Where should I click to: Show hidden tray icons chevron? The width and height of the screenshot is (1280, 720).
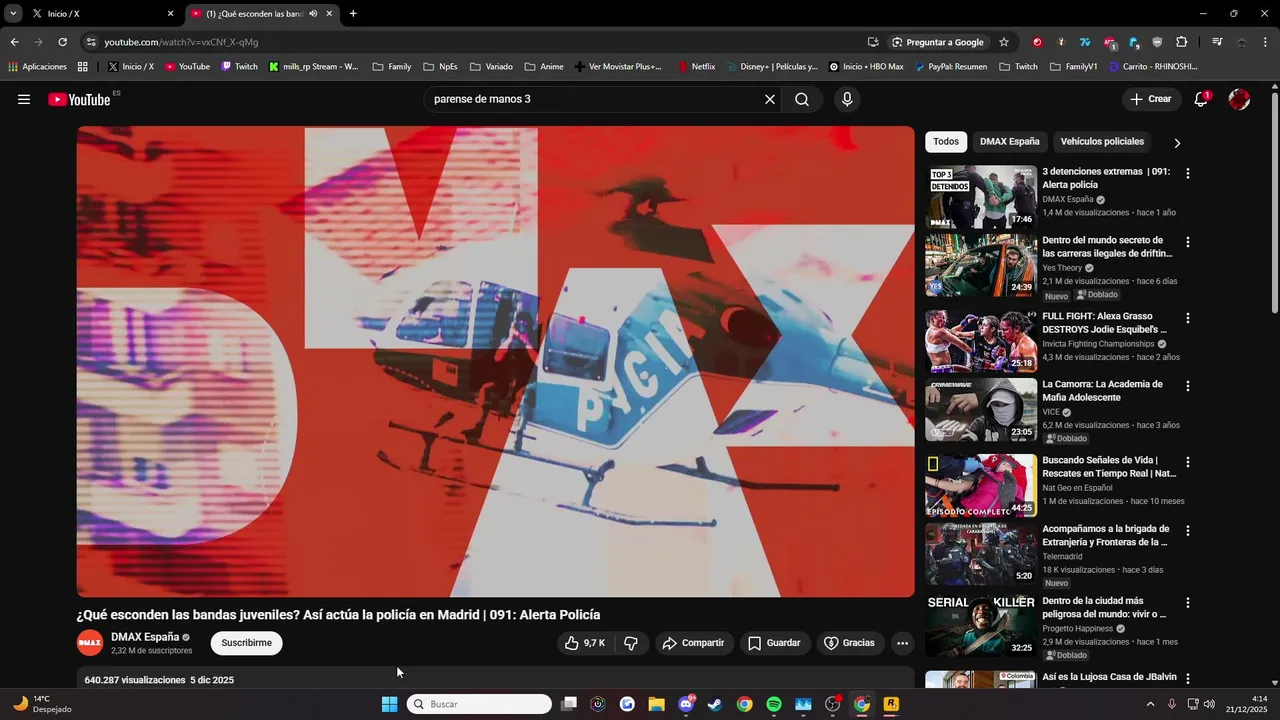(x=1150, y=704)
